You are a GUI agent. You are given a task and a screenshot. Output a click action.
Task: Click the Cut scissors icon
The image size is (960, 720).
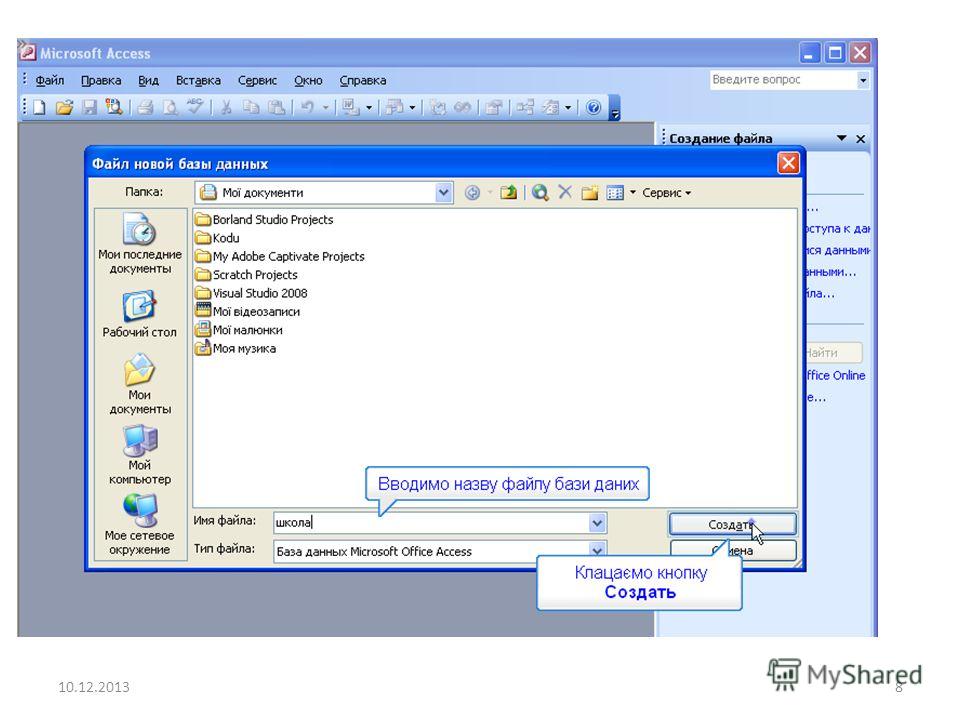[227, 108]
